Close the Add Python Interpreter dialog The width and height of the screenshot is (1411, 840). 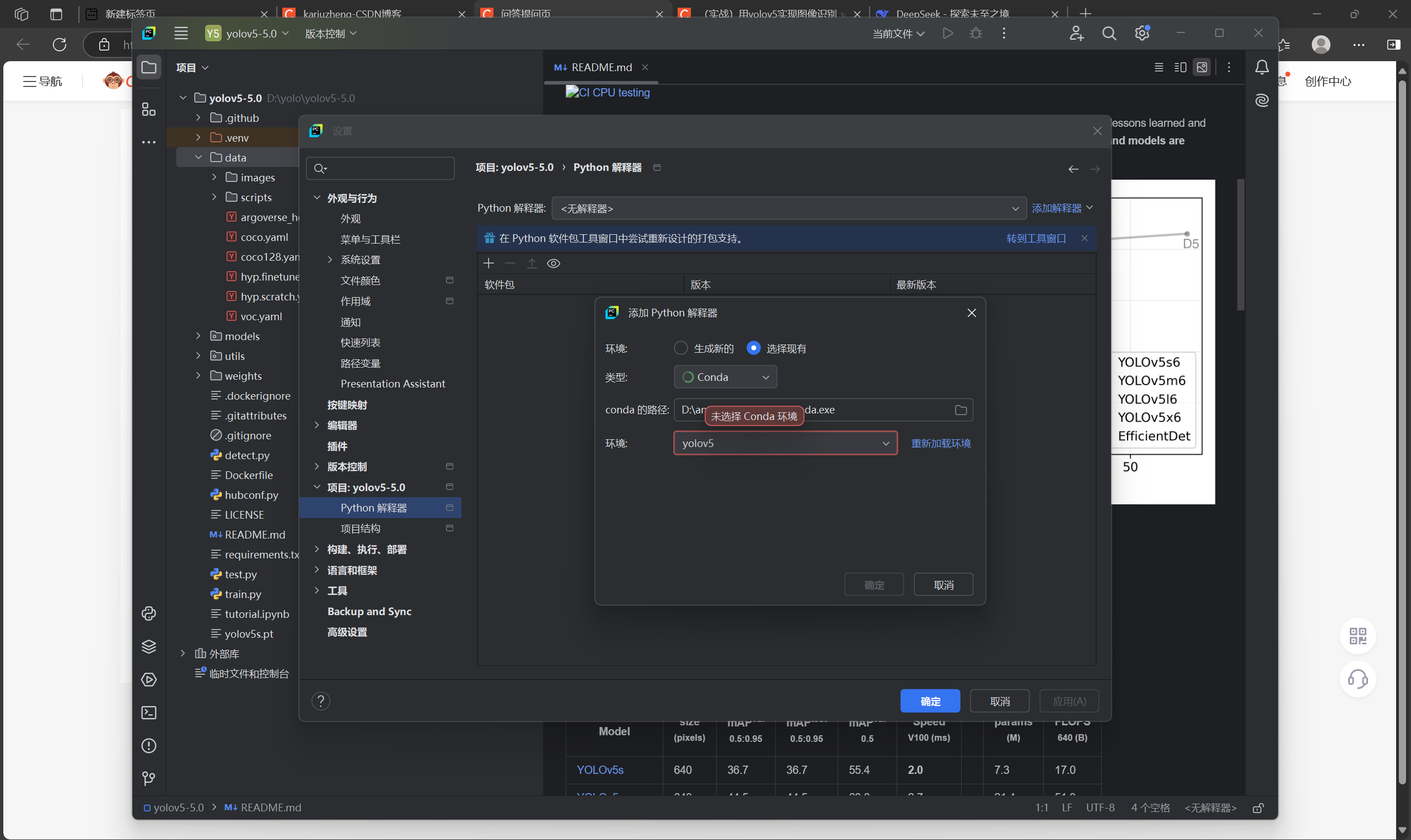[972, 313]
